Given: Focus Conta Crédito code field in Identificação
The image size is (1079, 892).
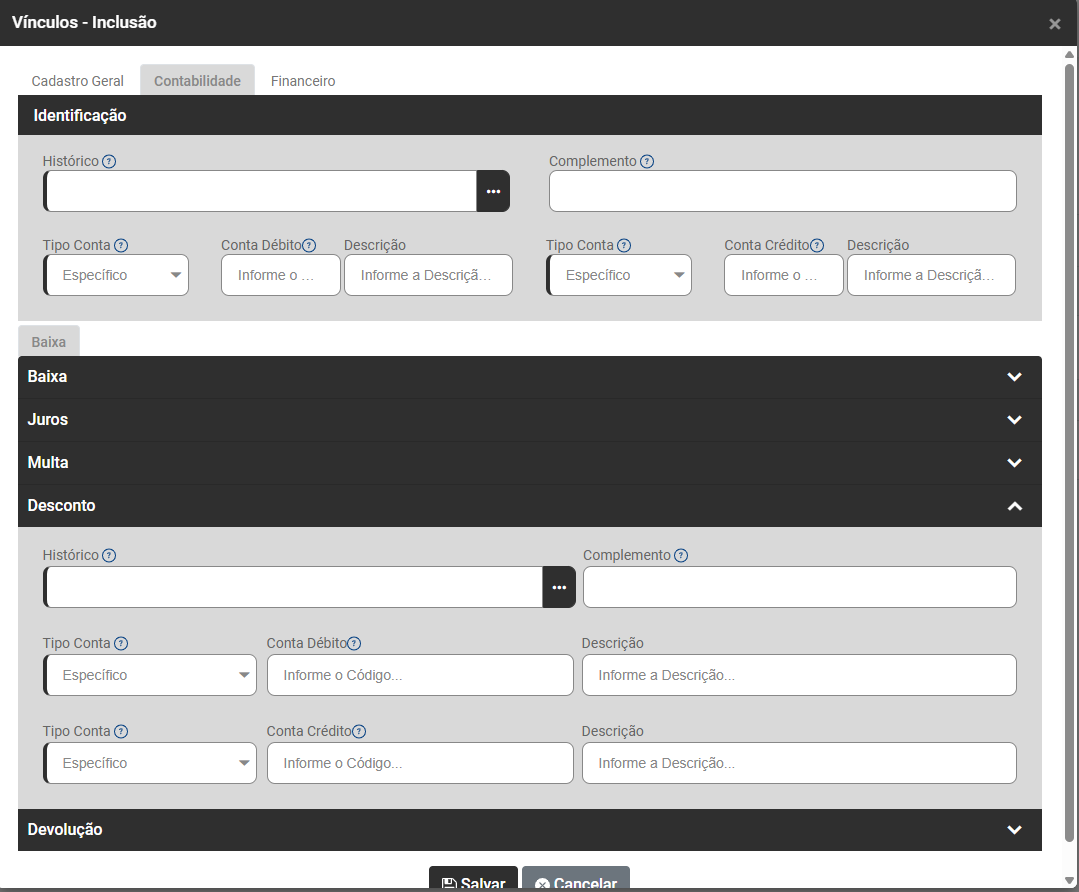Looking at the screenshot, I should [x=784, y=275].
